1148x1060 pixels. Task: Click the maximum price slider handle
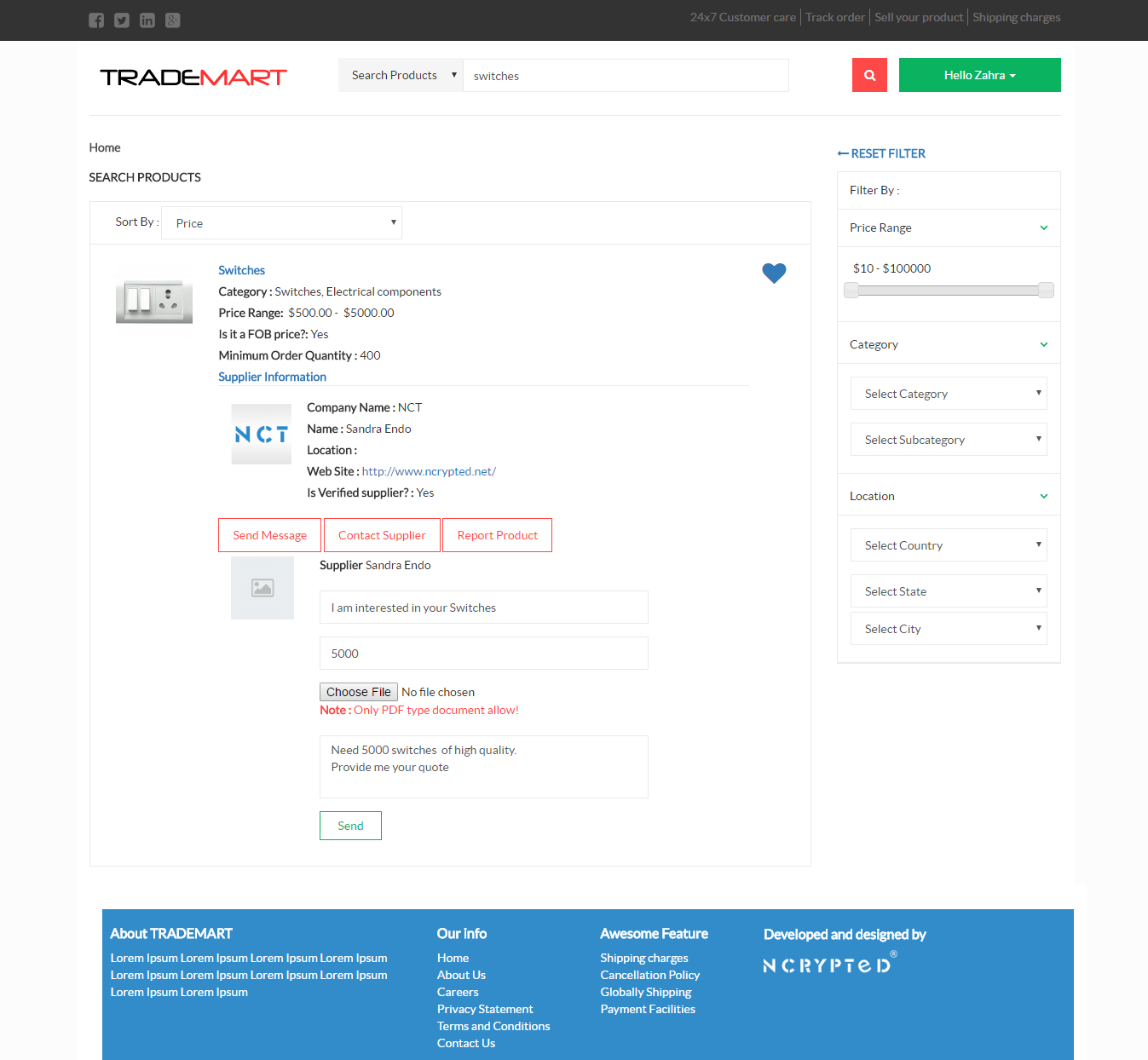(1046, 291)
